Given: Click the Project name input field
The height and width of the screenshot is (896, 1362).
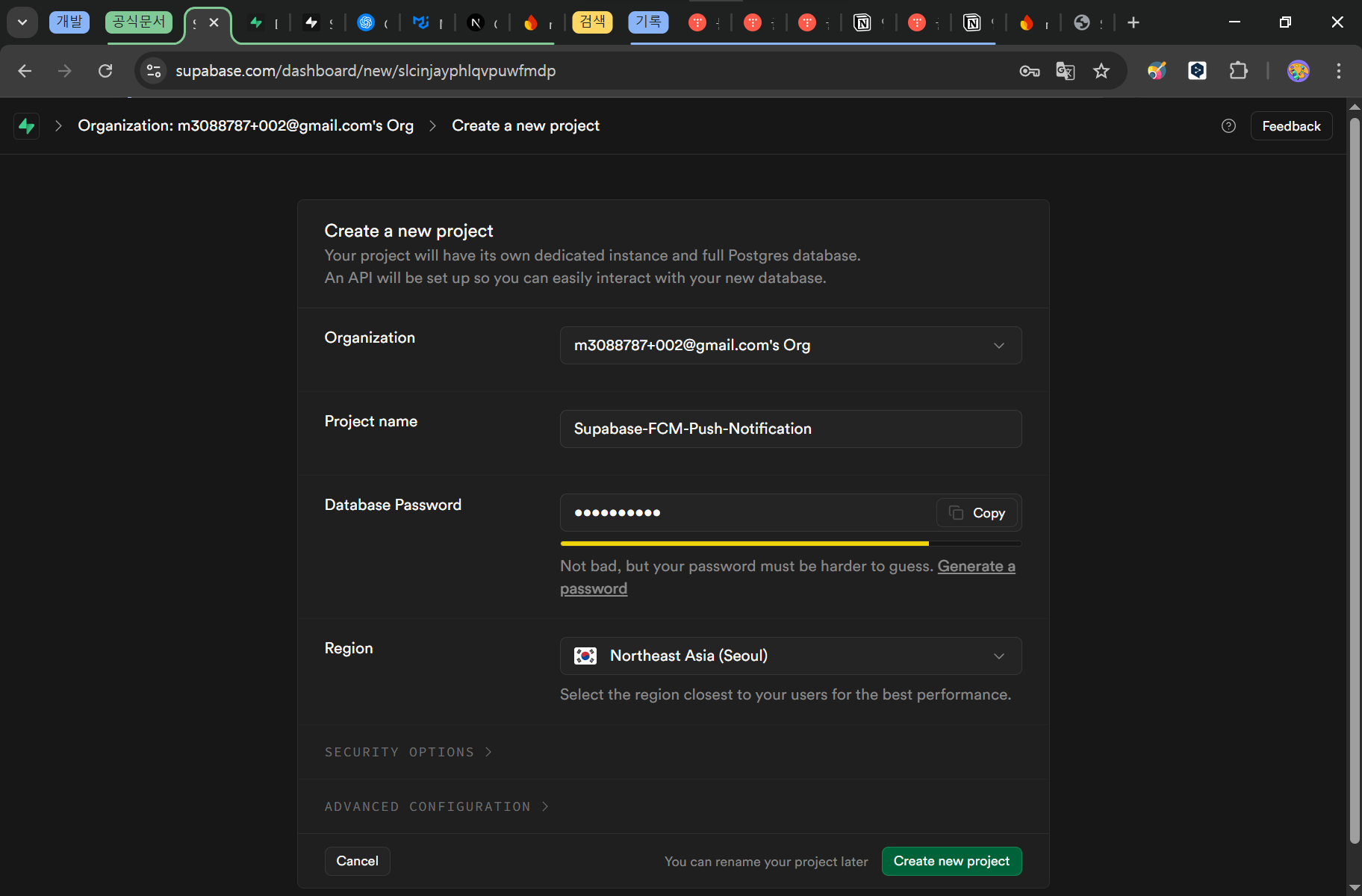Looking at the screenshot, I should [x=791, y=429].
